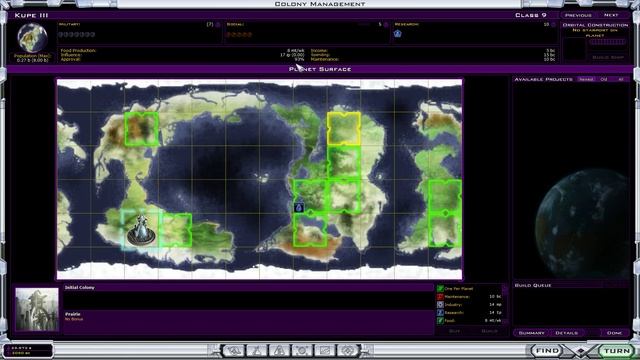End turn with the Turn button
This screenshot has height=360, width=640.
coord(616,351)
